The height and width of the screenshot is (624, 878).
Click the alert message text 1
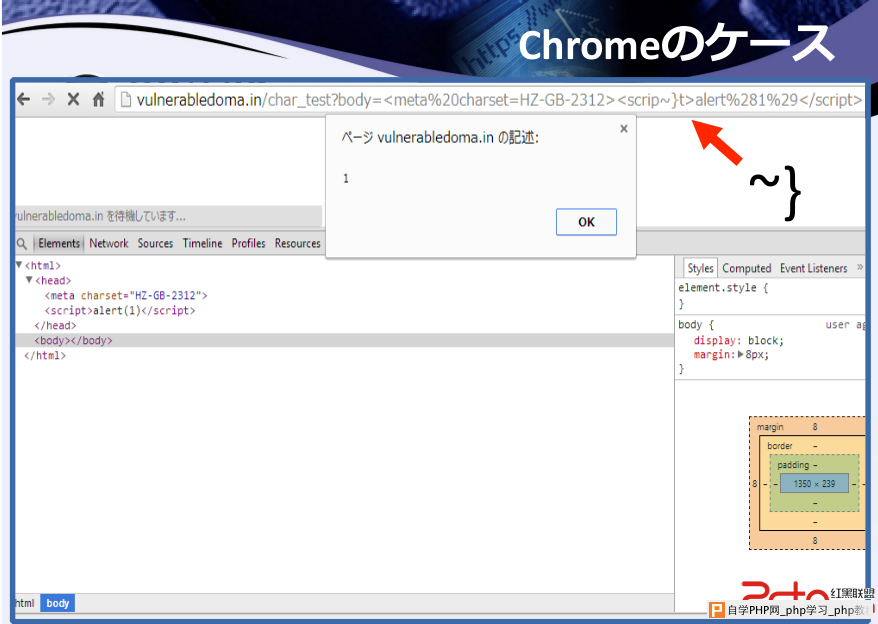point(346,179)
